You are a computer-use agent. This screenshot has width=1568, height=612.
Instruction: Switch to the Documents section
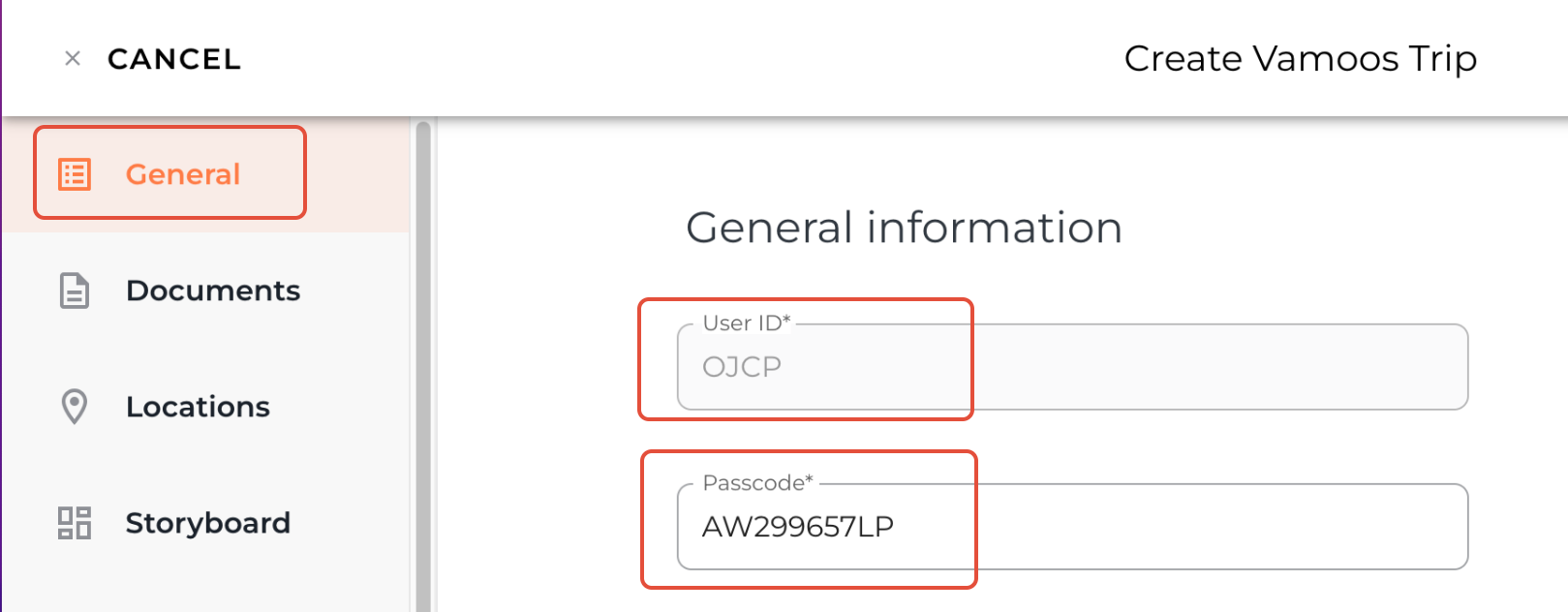point(213,291)
